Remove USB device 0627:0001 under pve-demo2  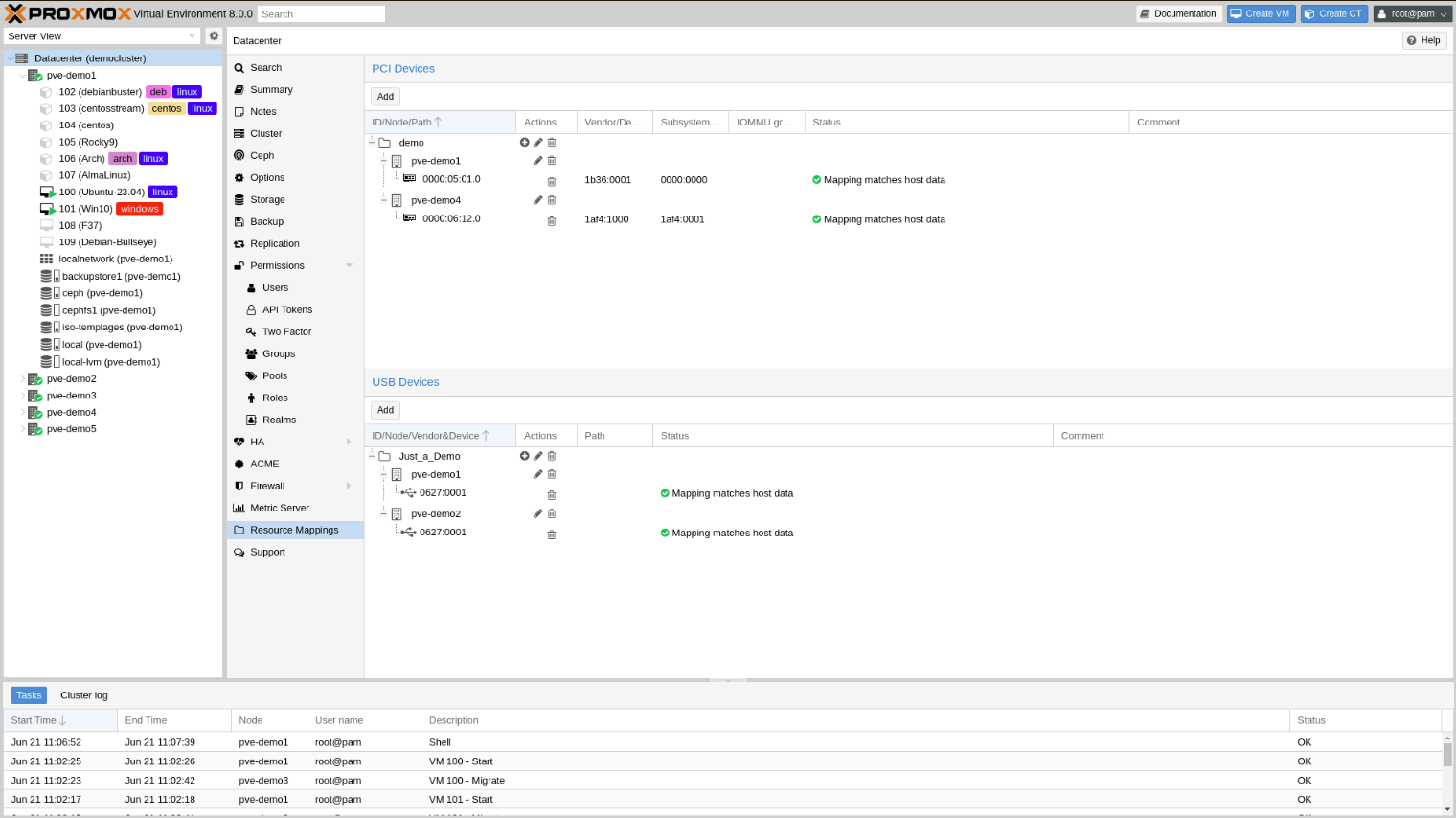tap(551, 534)
